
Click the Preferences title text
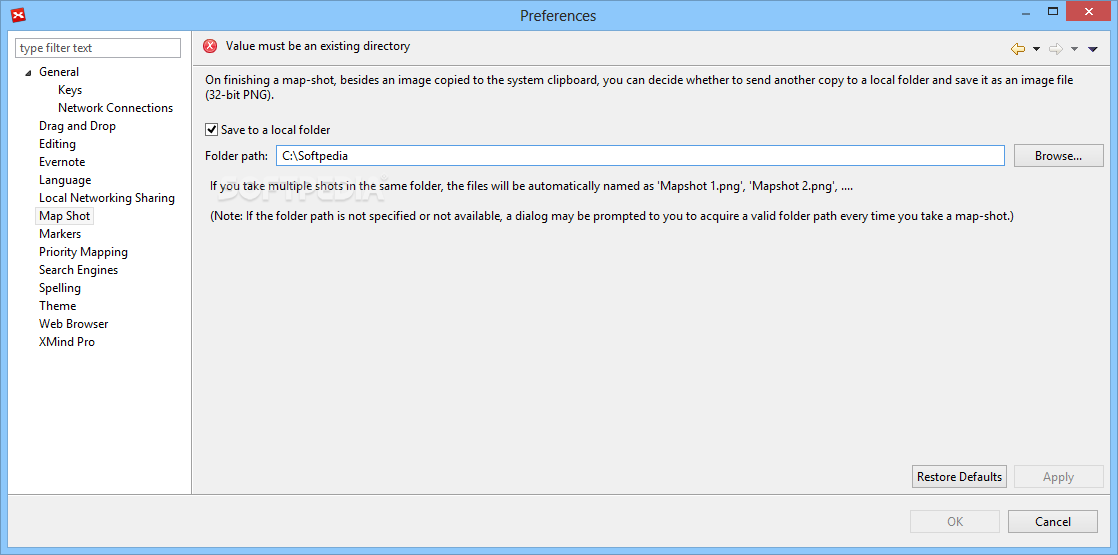(558, 15)
